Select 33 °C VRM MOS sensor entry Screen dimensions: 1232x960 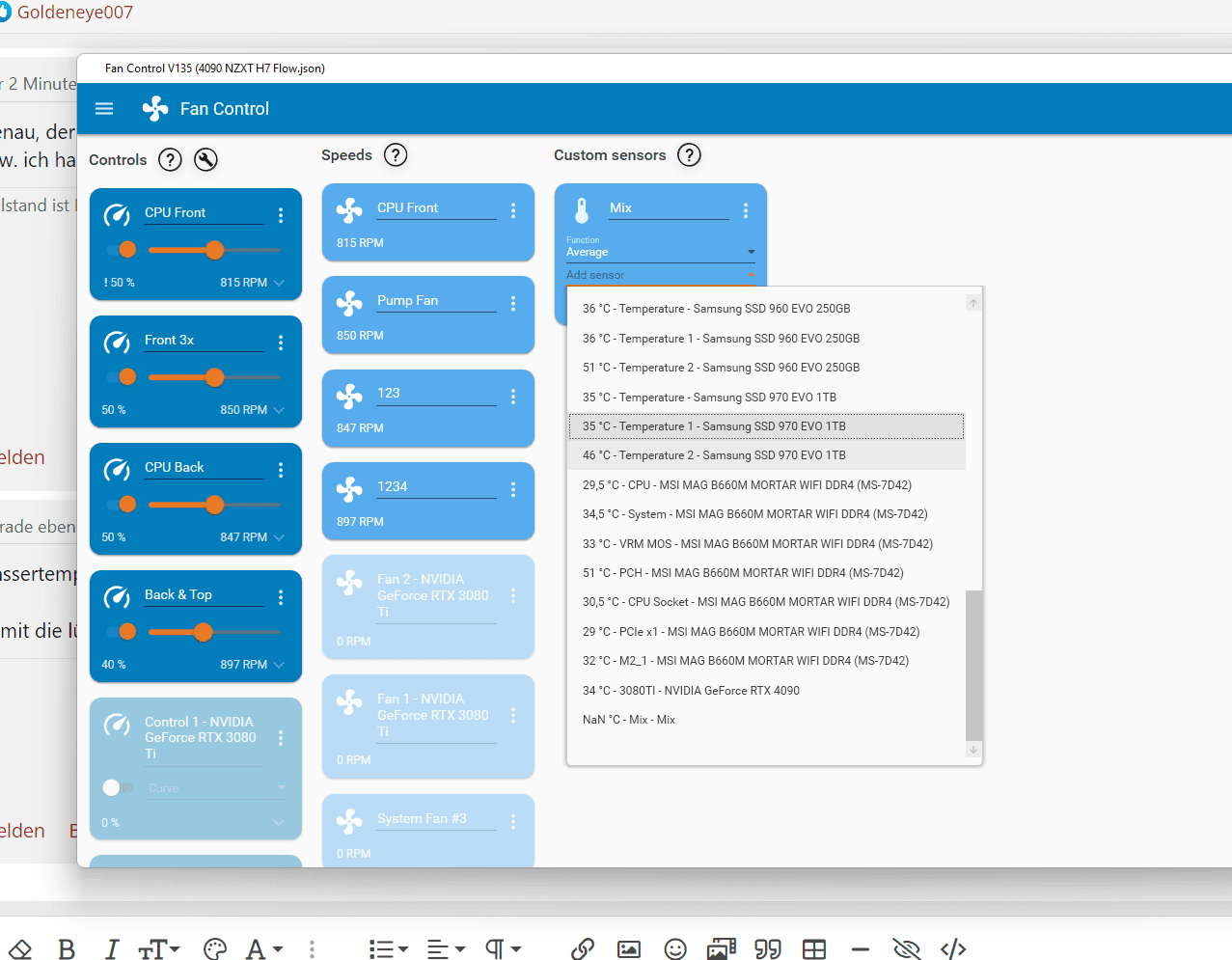(766, 544)
